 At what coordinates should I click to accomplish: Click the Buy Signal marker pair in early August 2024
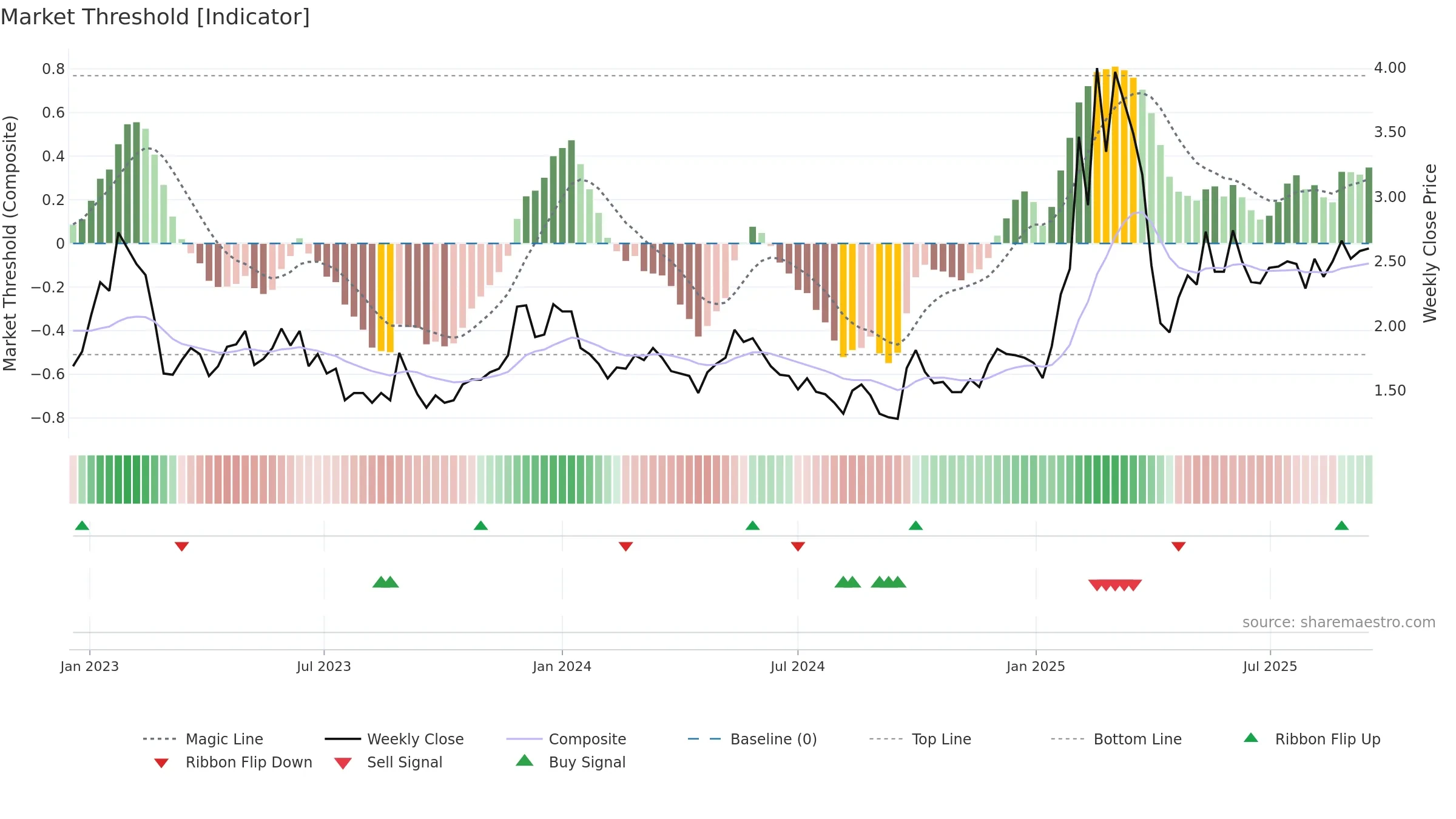pyautogui.click(x=848, y=582)
